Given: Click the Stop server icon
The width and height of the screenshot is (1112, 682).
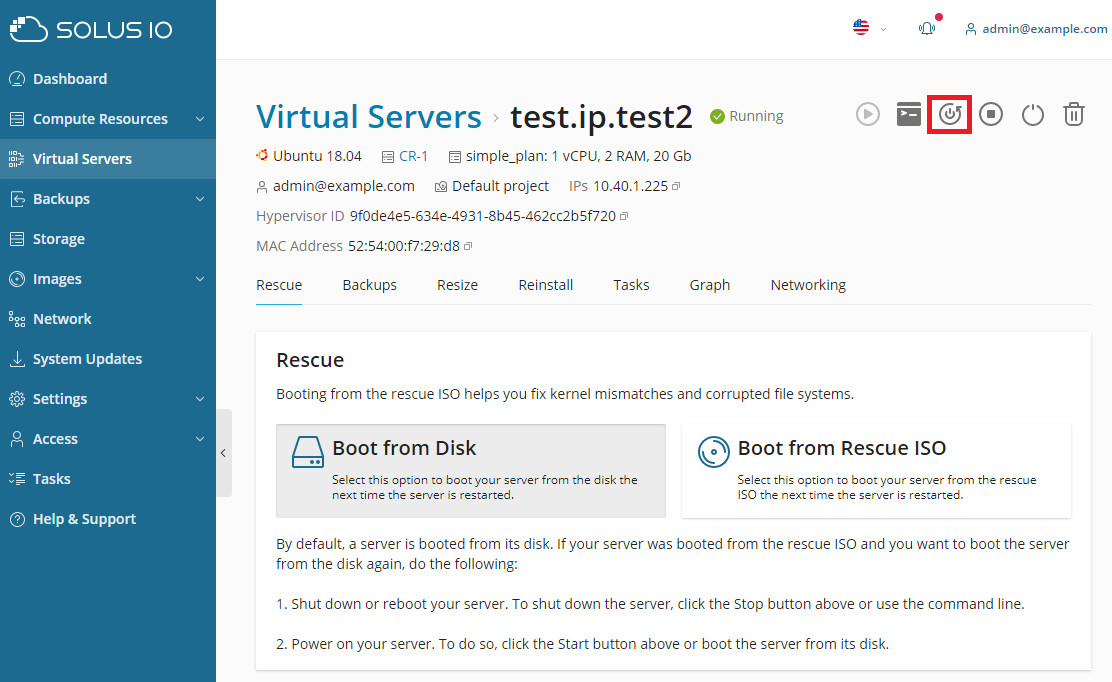Looking at the screenshot, I should 991,114.
